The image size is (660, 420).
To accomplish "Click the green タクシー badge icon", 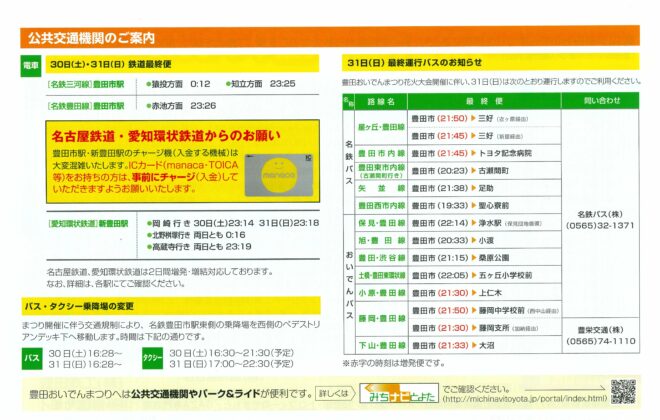I will [x=152, y=358].
